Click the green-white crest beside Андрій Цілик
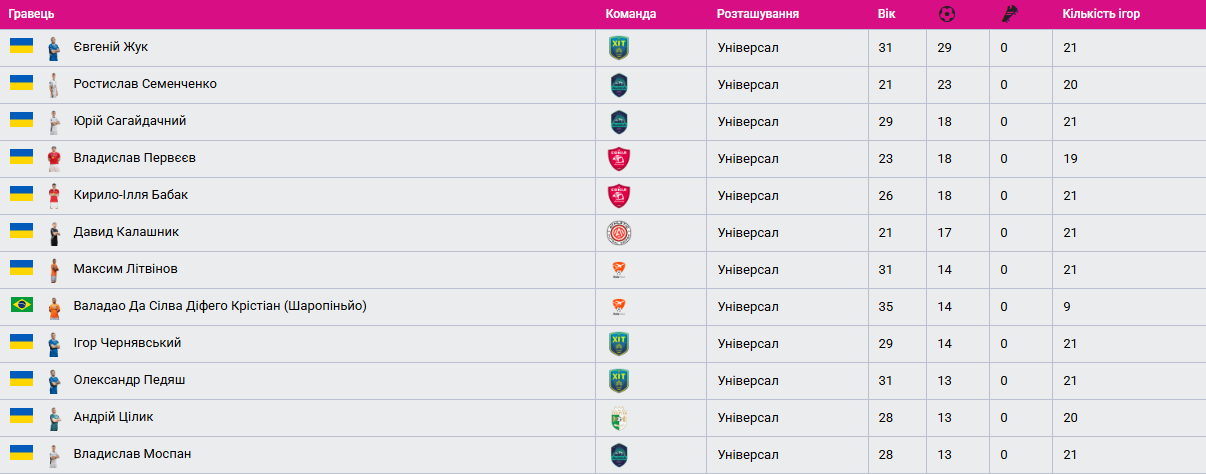This screenshot has height=474, width=1206. coord(619,418)
